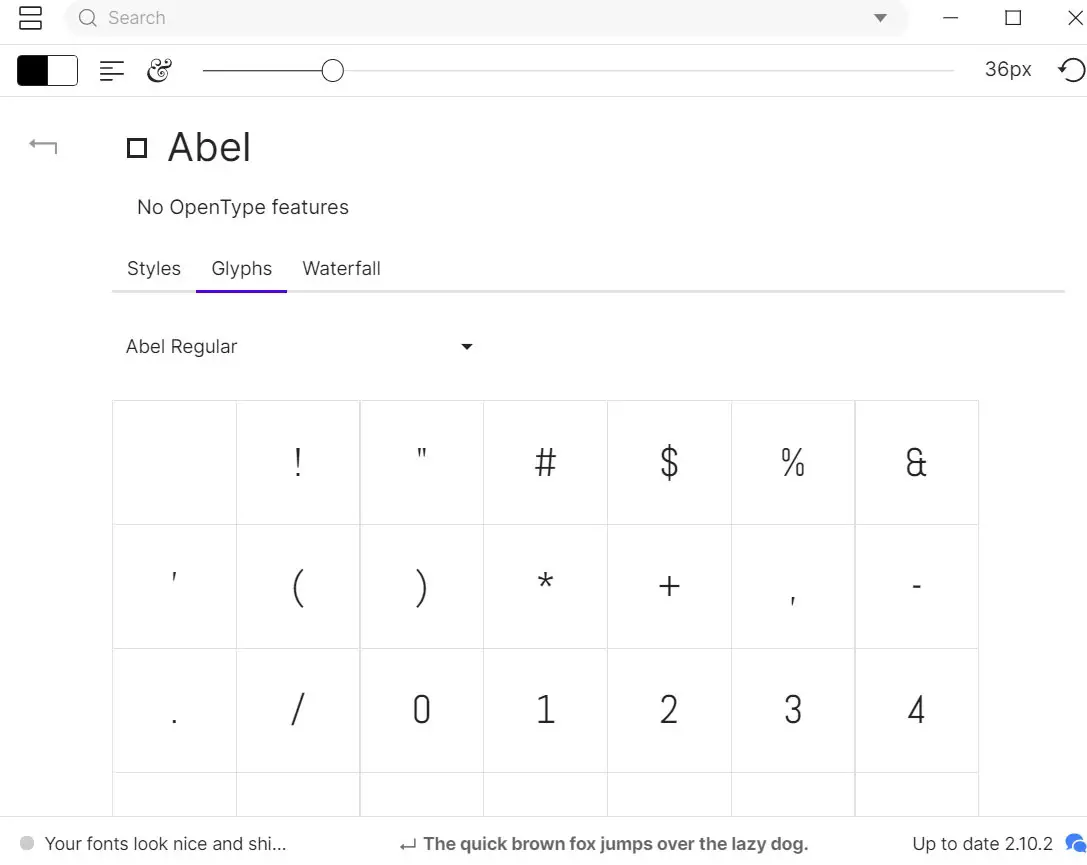Switch to the Waterfall tab
1087x865 pixels.
point(341,269)
